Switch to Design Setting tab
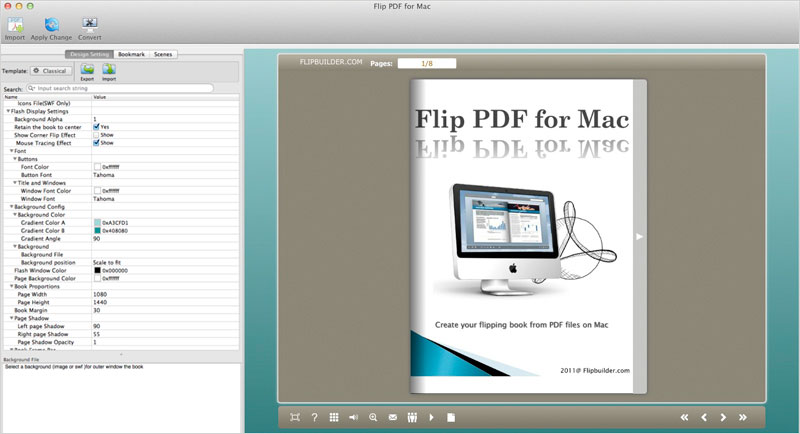 [89, 54]
